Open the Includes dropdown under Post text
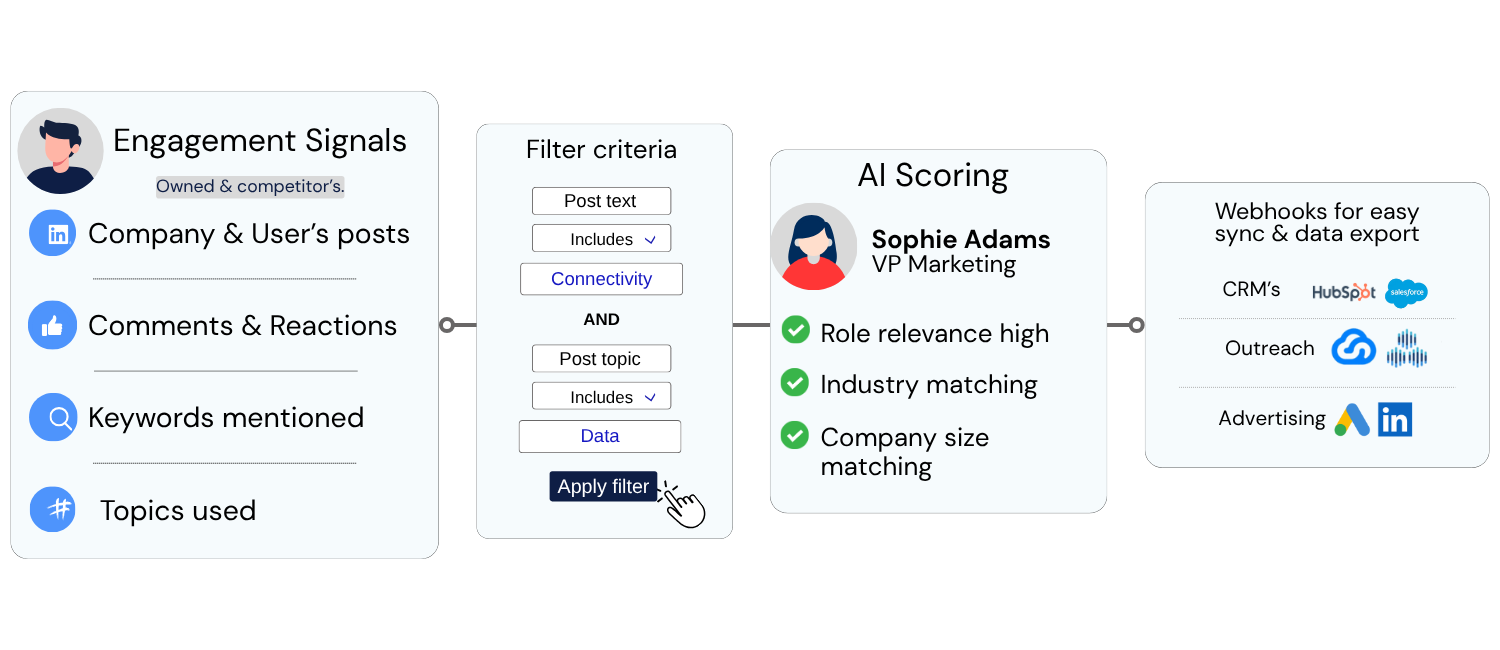 click(601, 239)
